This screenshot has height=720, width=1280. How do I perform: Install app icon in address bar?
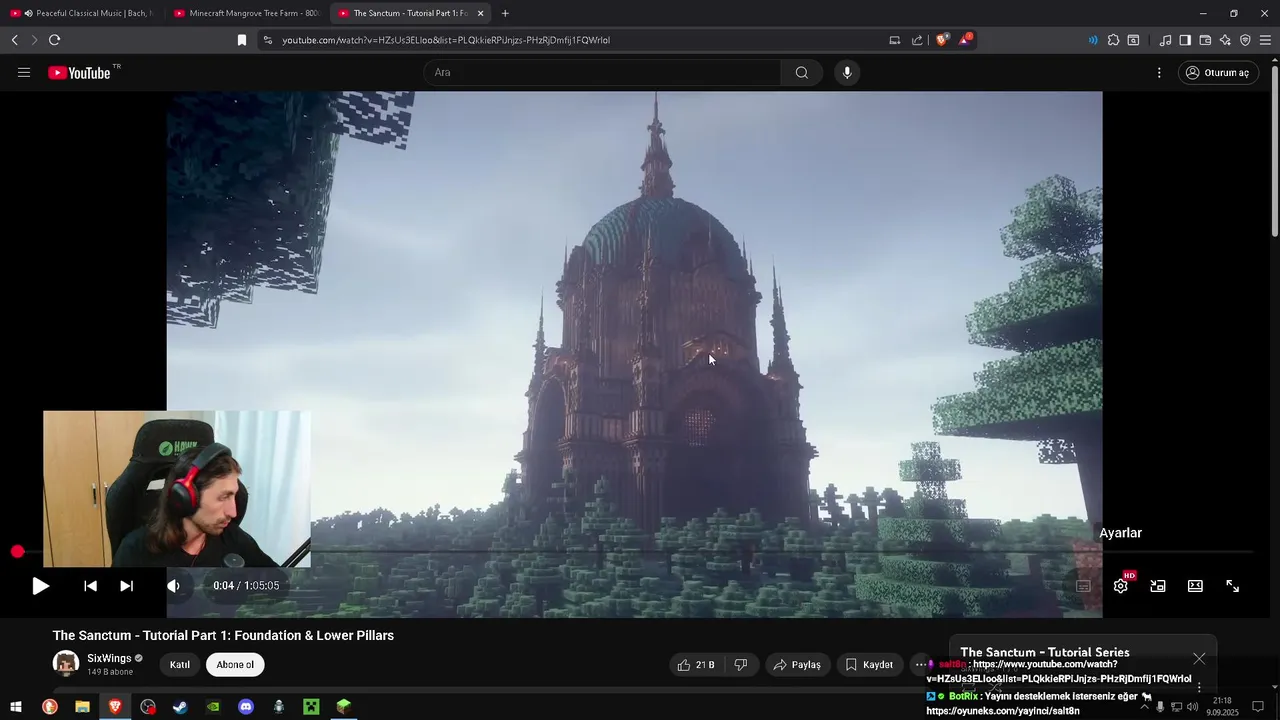pos(894,40)
